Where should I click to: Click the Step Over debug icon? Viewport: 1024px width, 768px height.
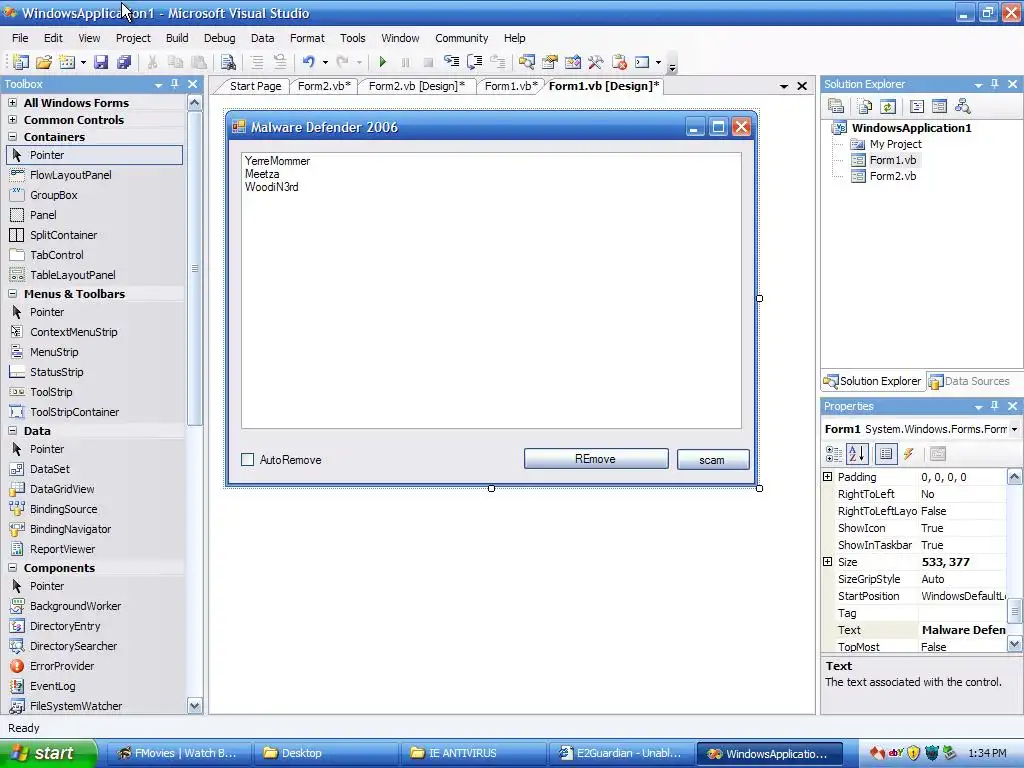point(475,62)
